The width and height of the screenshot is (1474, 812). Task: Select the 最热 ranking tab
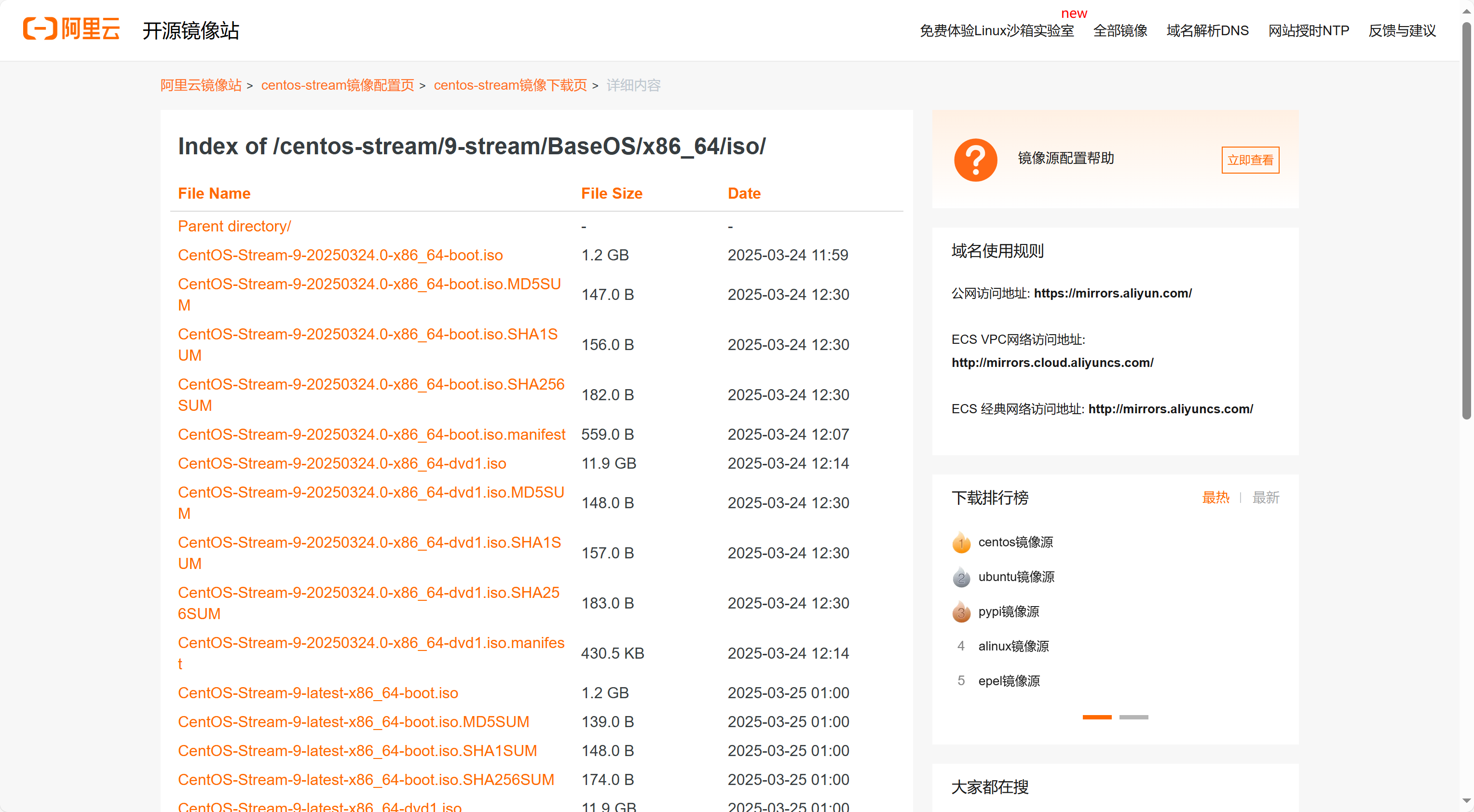coord(1215,497)
